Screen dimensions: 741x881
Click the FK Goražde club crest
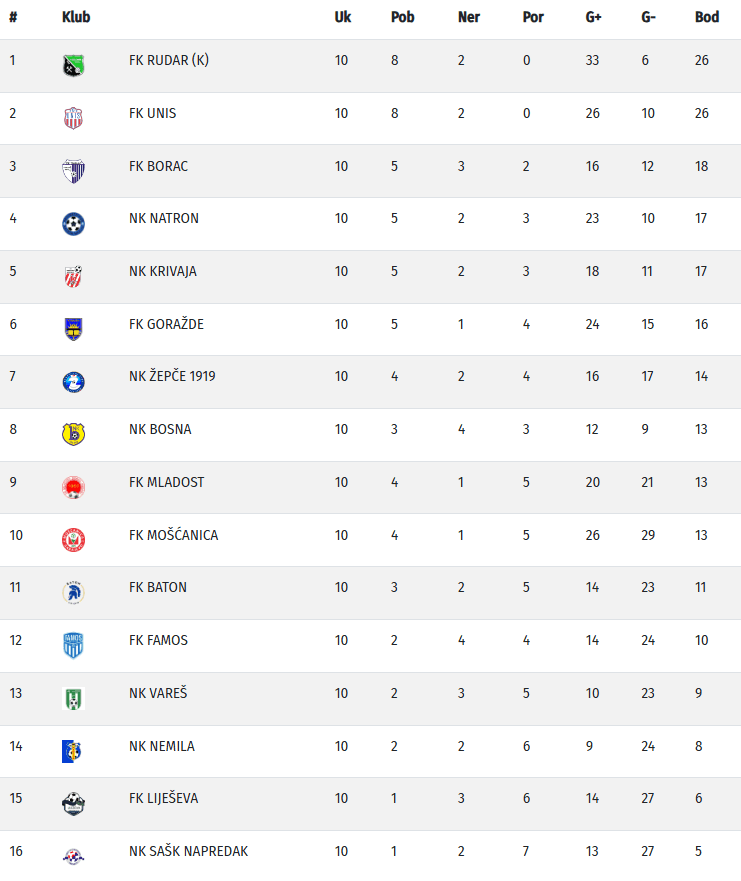coord(73,329)
